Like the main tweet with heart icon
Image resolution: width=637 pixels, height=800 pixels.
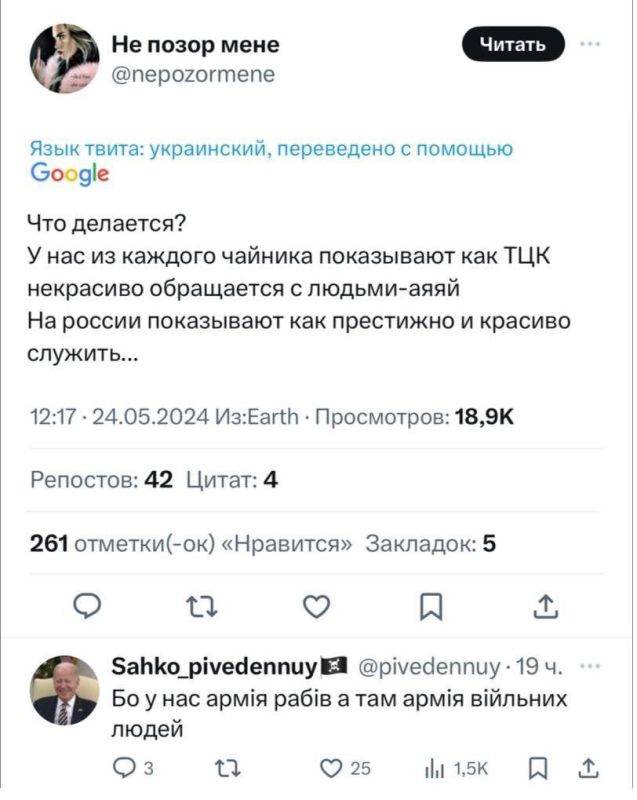click(316, 607)
